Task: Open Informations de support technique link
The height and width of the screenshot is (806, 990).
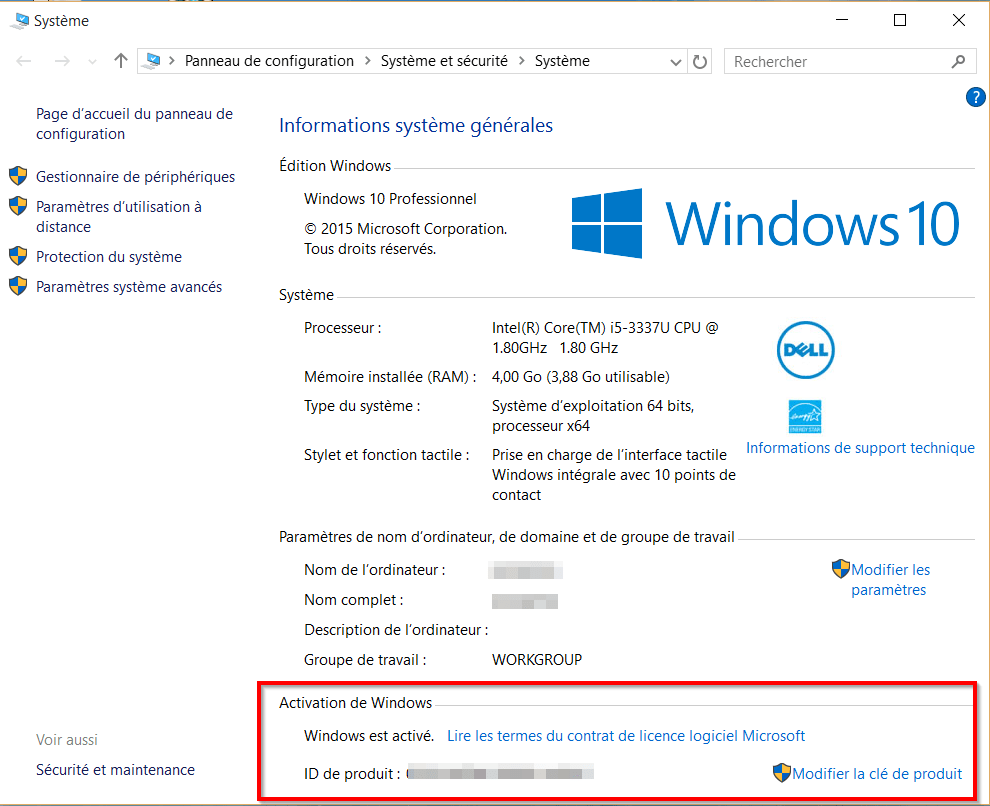Action: [x=860, y=448]
